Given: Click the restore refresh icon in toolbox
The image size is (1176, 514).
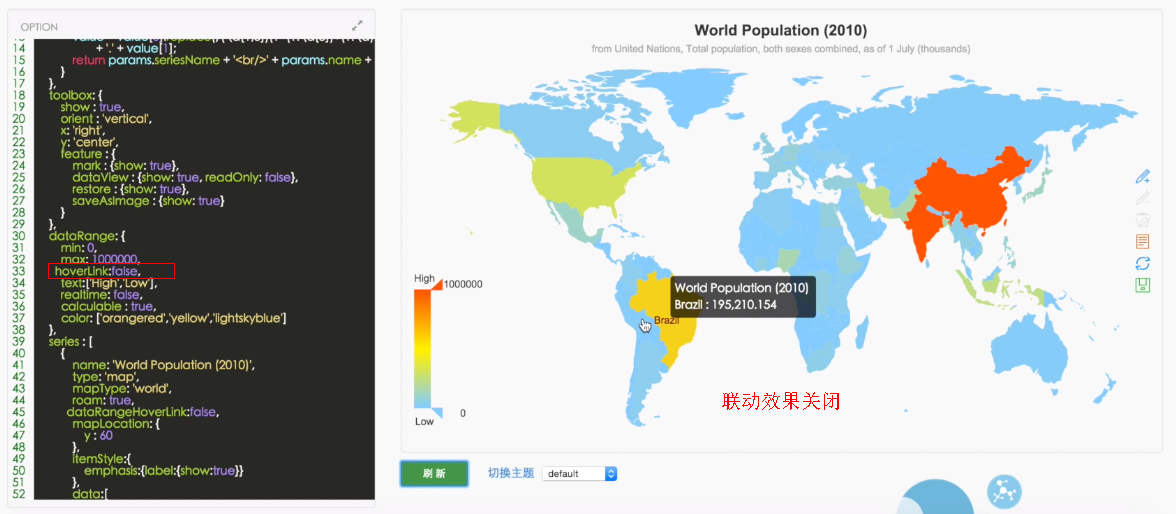Looking at the screenshot, I should point(1143,263).
